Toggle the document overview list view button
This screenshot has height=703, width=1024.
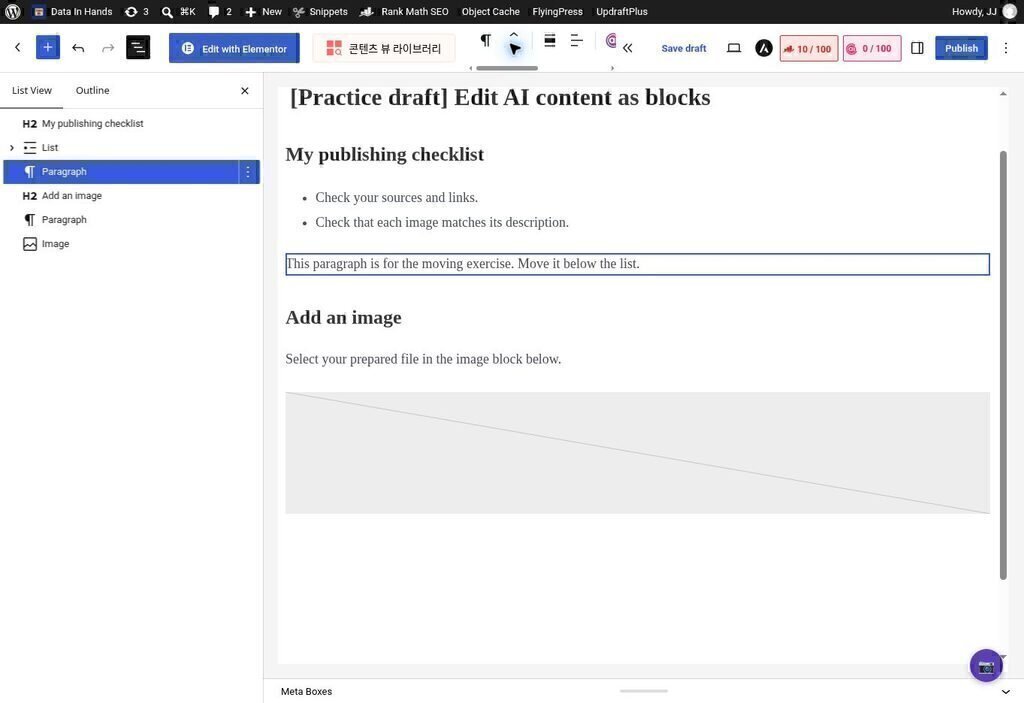pos(138,48)
